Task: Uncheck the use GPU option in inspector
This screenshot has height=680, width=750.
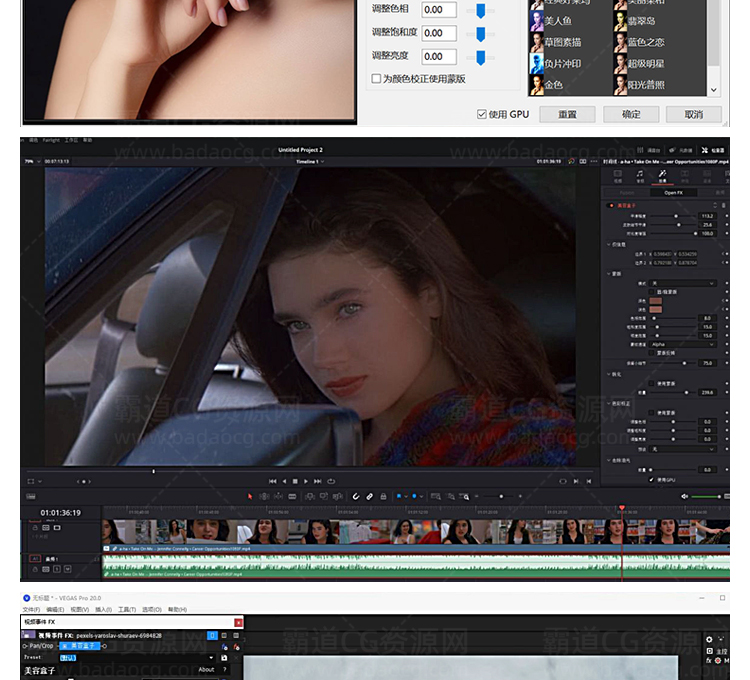Action: point(651,480)
